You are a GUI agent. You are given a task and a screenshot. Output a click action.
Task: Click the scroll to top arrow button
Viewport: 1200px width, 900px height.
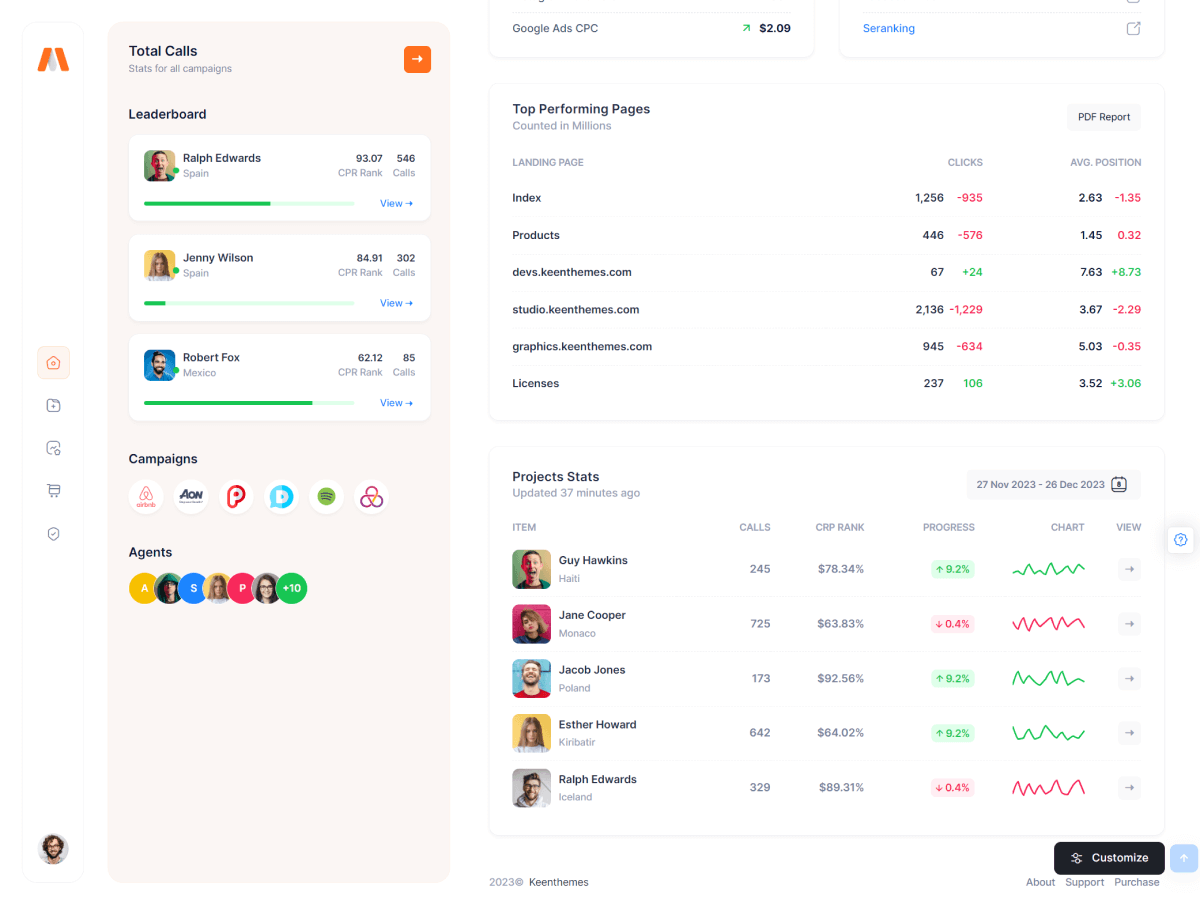[1183, 858]
